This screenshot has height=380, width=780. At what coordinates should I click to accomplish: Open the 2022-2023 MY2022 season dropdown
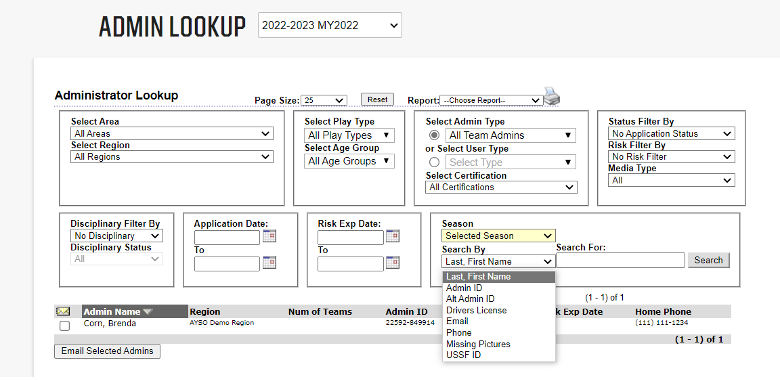(x=329, y=25)
